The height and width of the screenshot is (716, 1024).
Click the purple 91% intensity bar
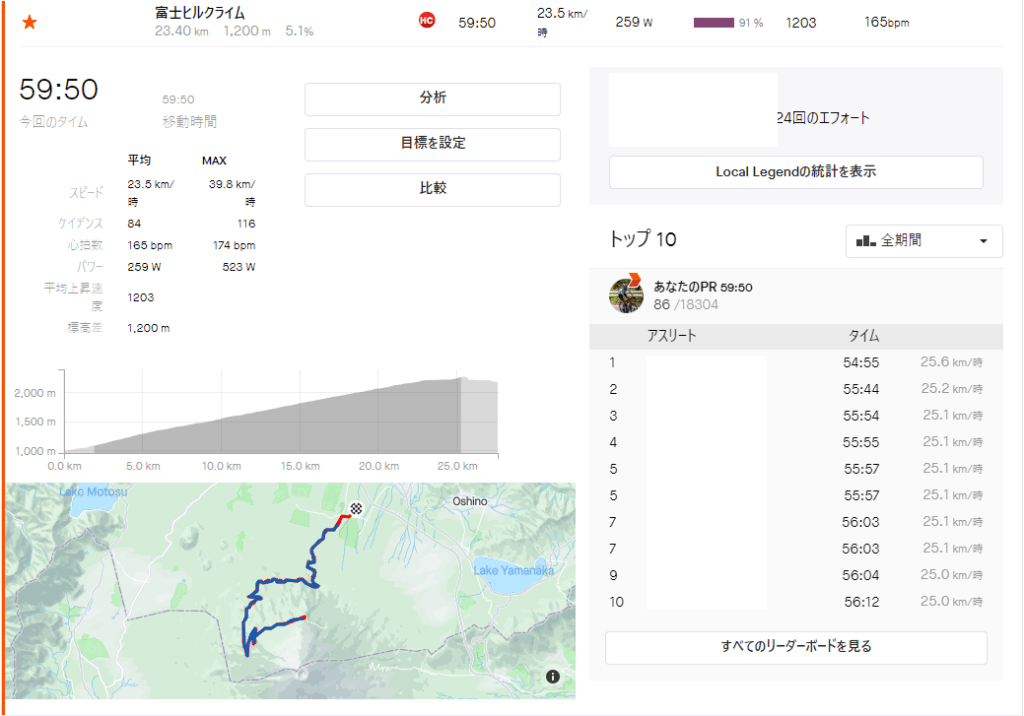[713, 22]
